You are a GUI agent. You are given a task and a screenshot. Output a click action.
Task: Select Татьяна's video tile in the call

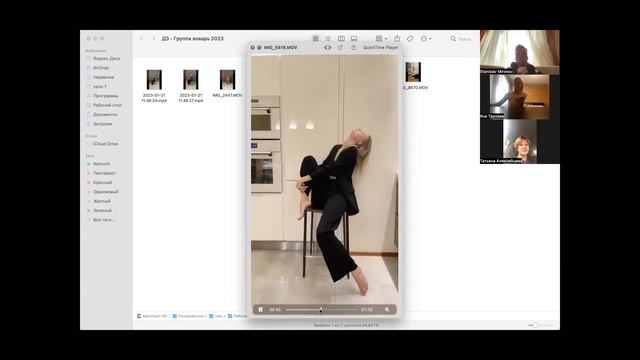520,142
